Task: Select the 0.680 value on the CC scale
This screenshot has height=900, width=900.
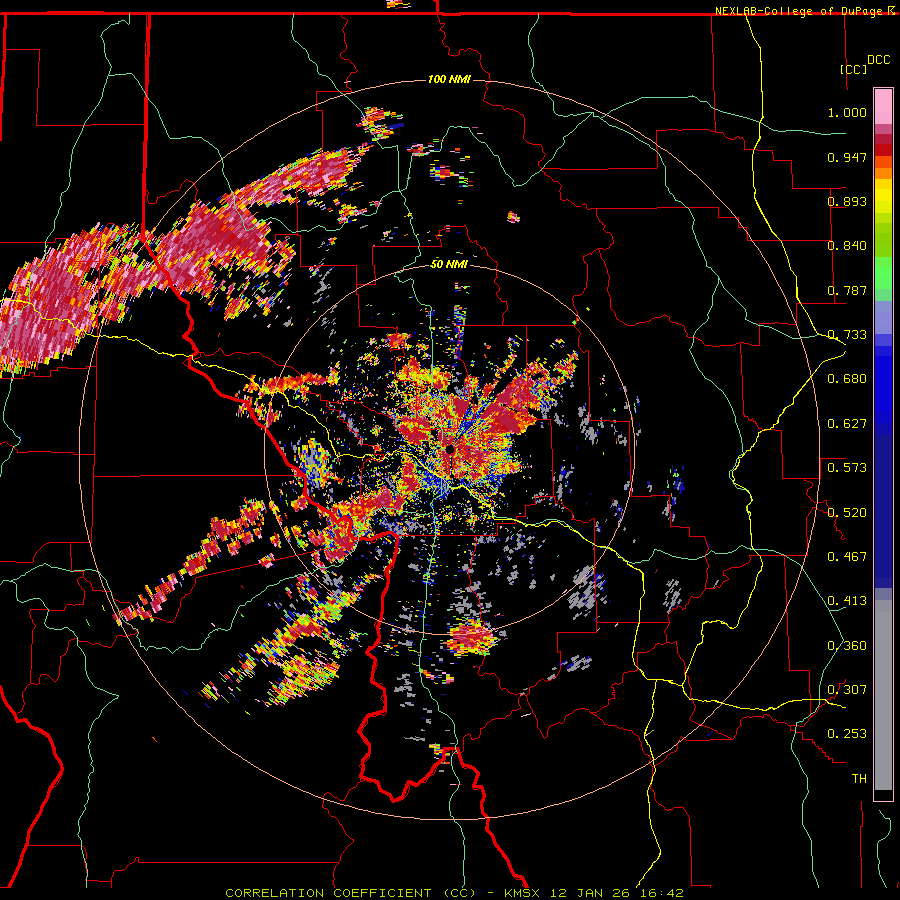Action: (x=847, y=379)
